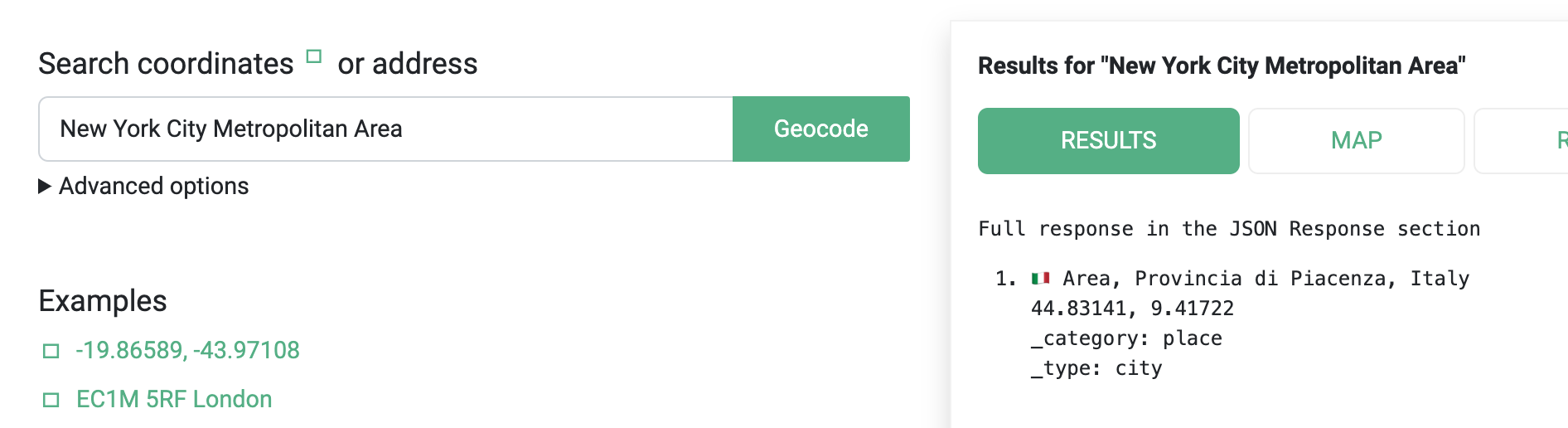
Task: Click the green Geocode button
Action: (820, 129)
